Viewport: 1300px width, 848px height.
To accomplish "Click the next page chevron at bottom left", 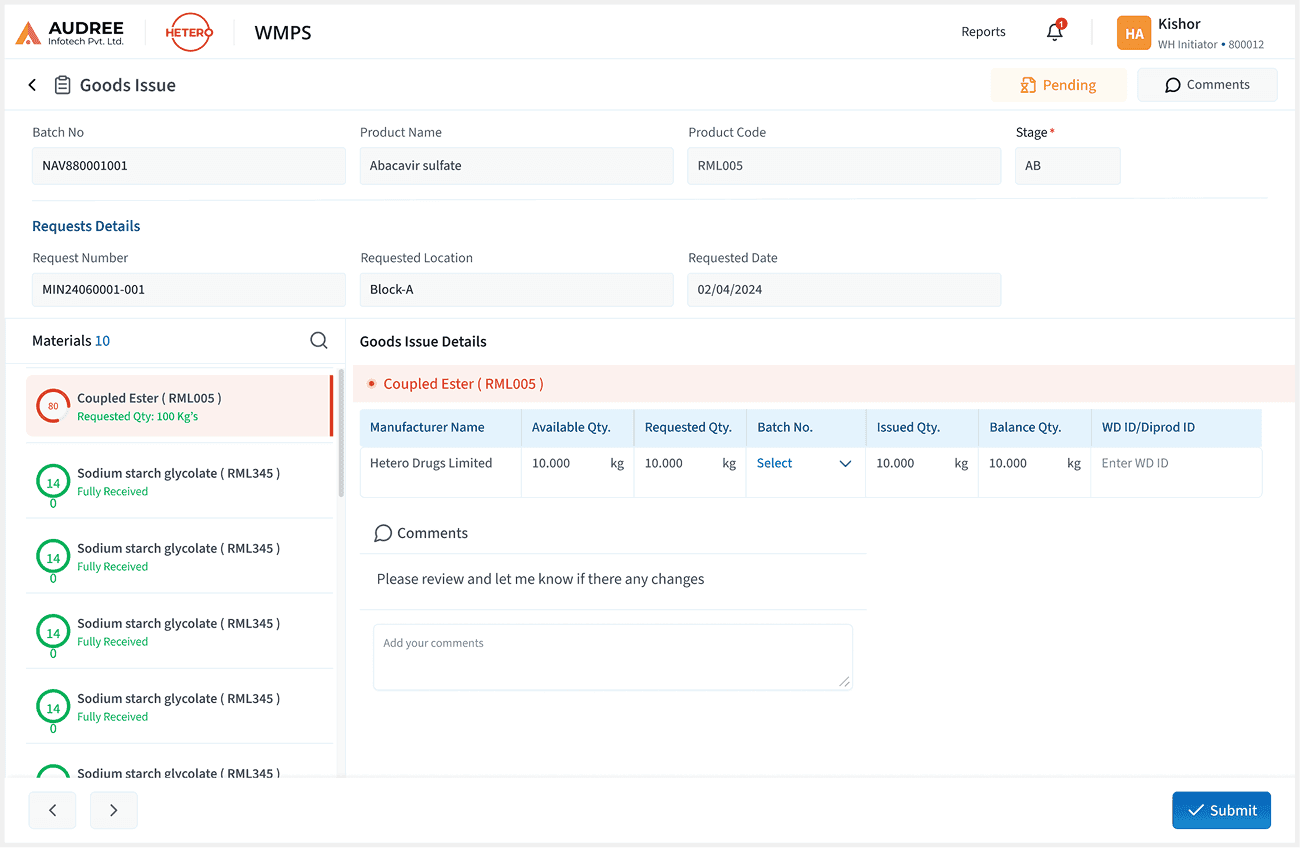I will tap(113, 810).
